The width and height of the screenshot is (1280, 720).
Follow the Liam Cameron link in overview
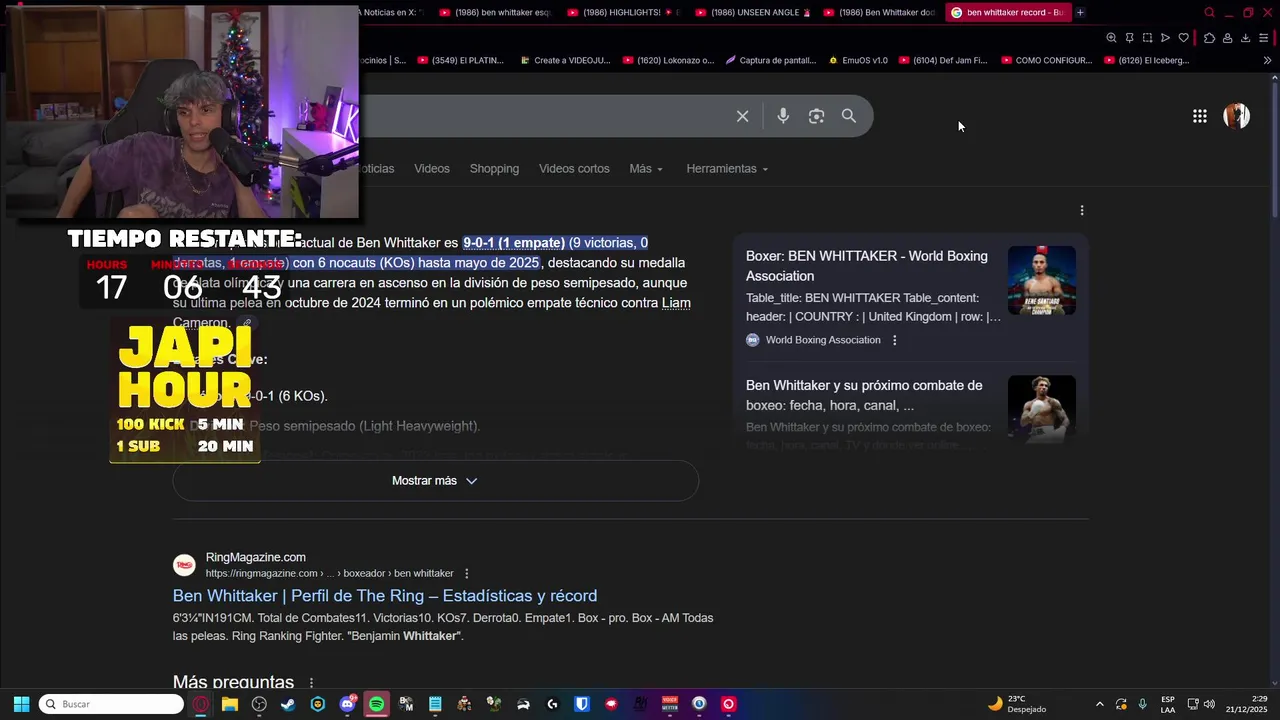click(676, 303)
